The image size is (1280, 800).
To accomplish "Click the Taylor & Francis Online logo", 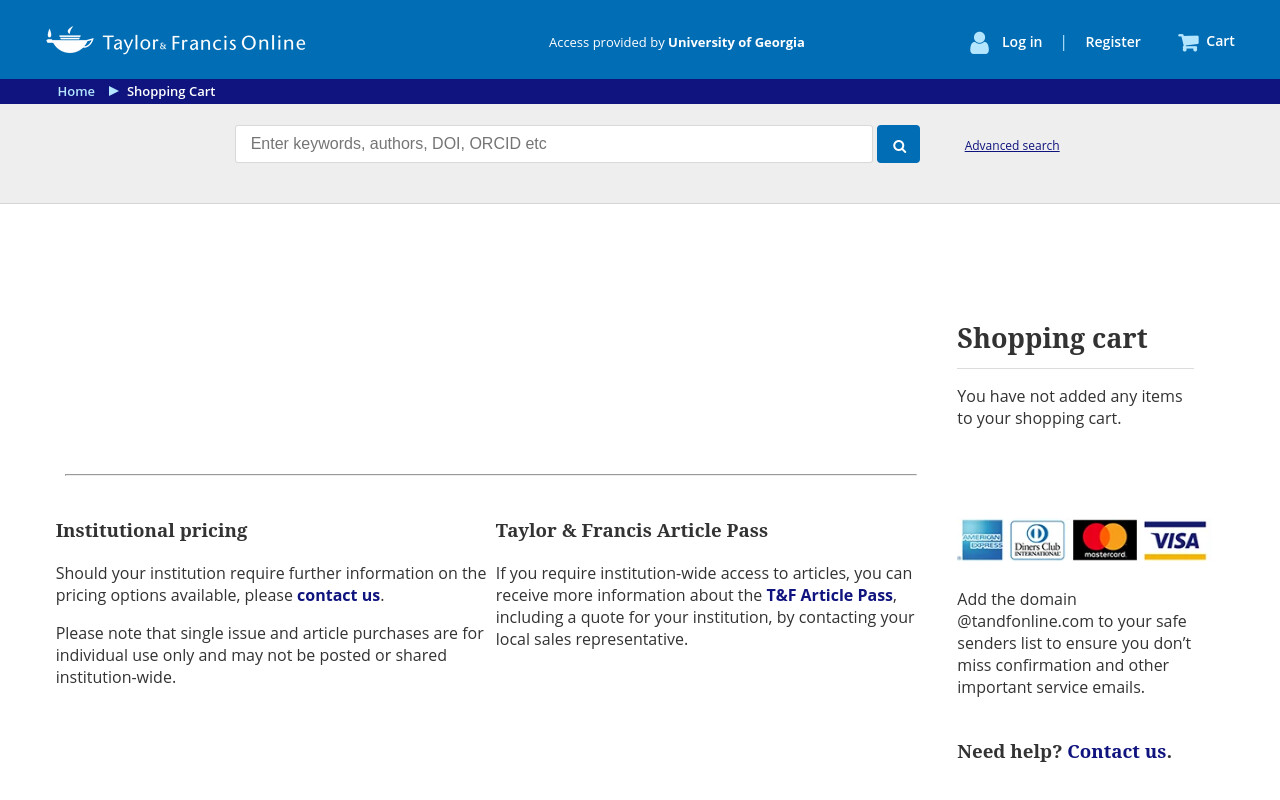I will tap(176, 41).
